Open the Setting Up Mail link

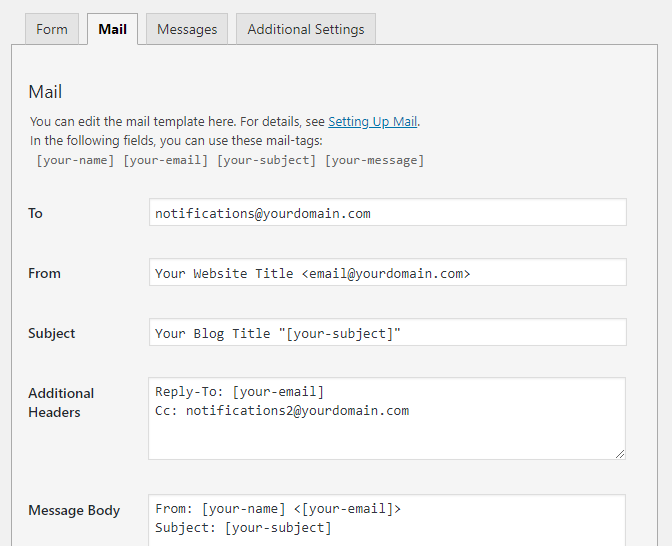coord(372,122)
